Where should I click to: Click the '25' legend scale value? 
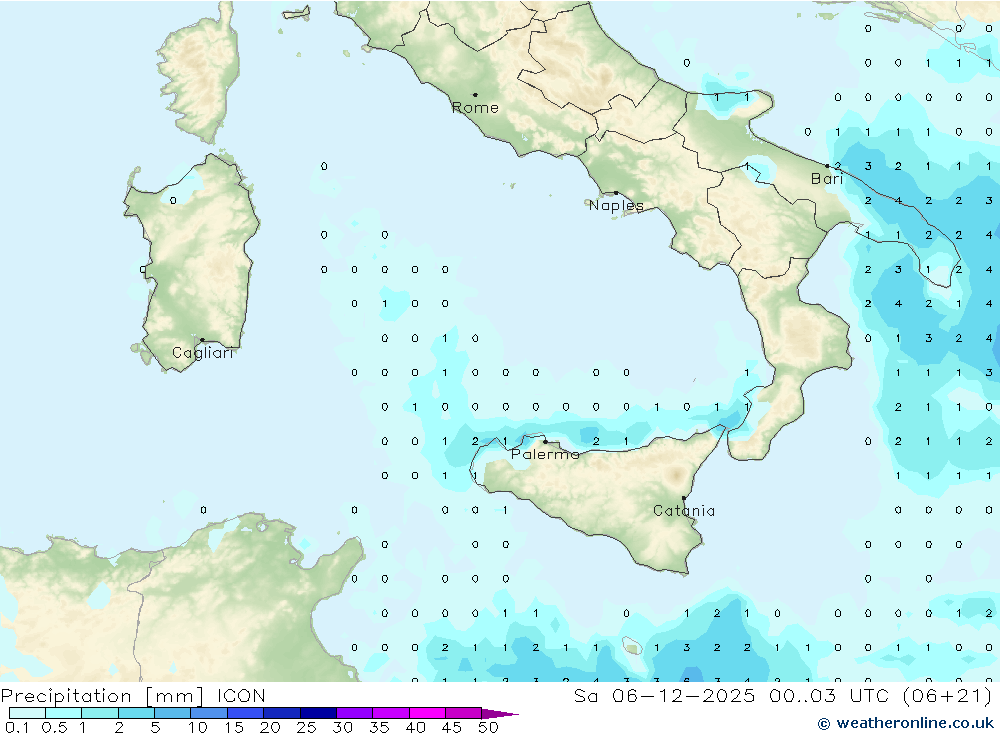point(307,727)
